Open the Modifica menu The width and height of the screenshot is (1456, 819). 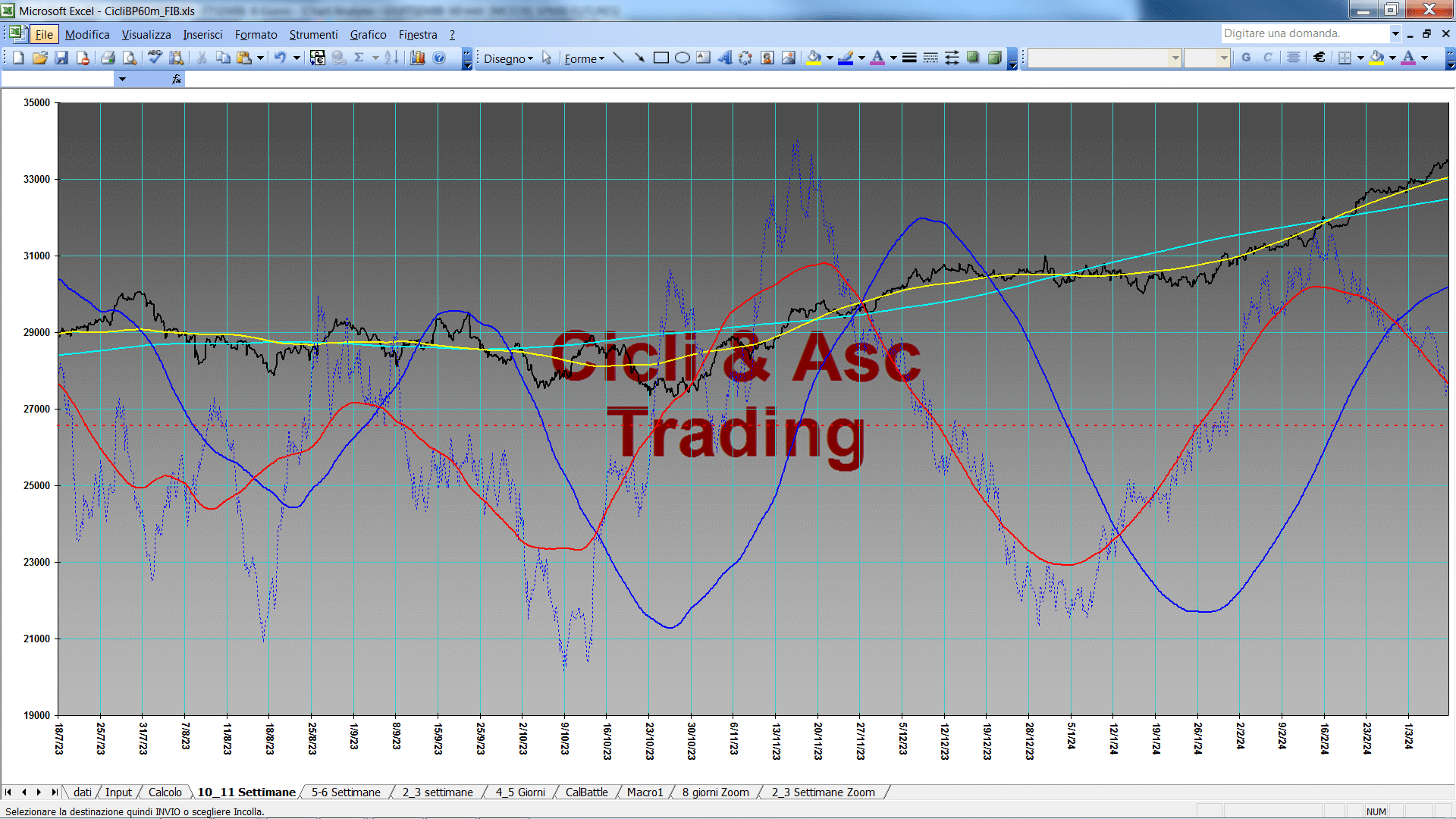pos(87,34)
